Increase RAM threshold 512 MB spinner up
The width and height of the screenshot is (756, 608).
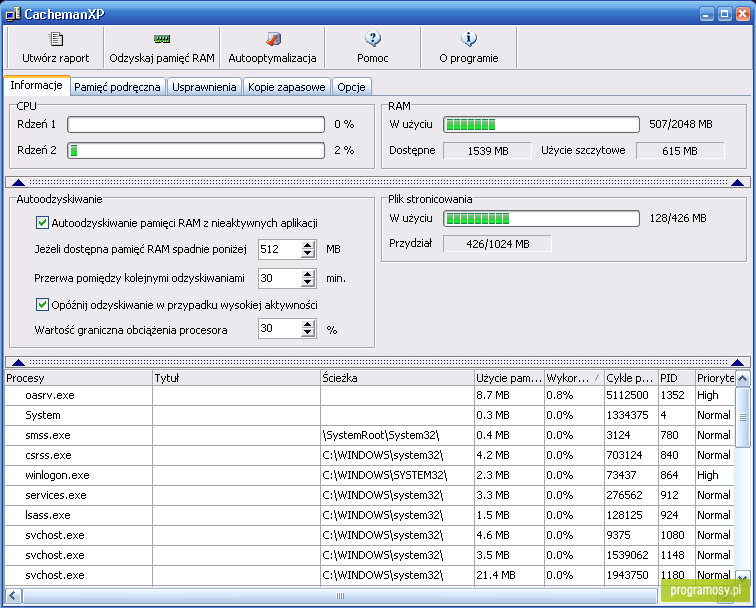point(308,245)
